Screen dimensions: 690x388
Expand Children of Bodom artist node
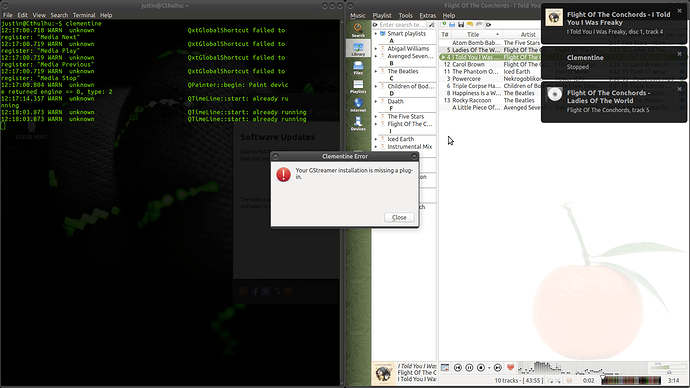(x=376, y=86)
